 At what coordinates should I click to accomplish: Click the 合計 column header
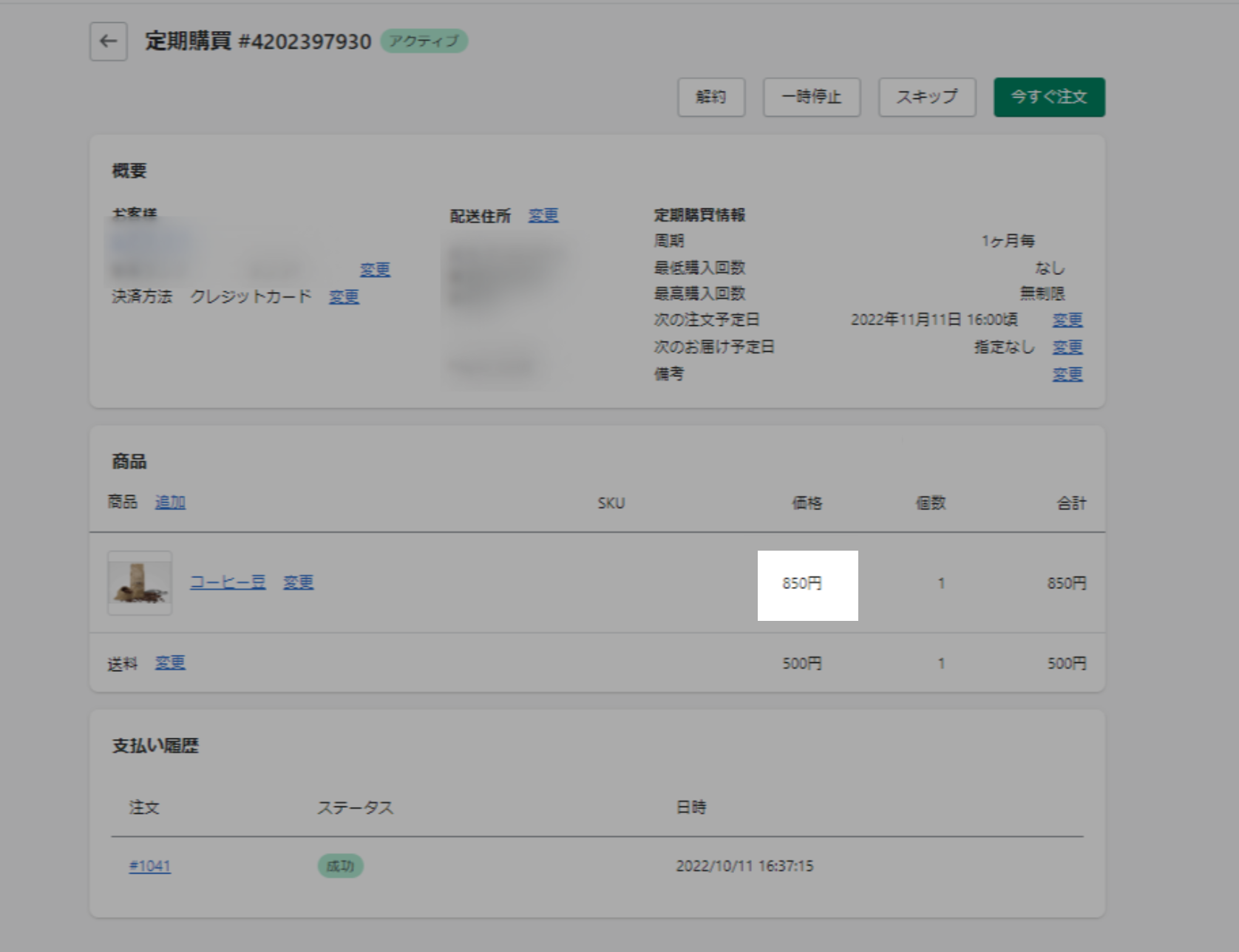pyautogui.click(x=1072, y=503)
